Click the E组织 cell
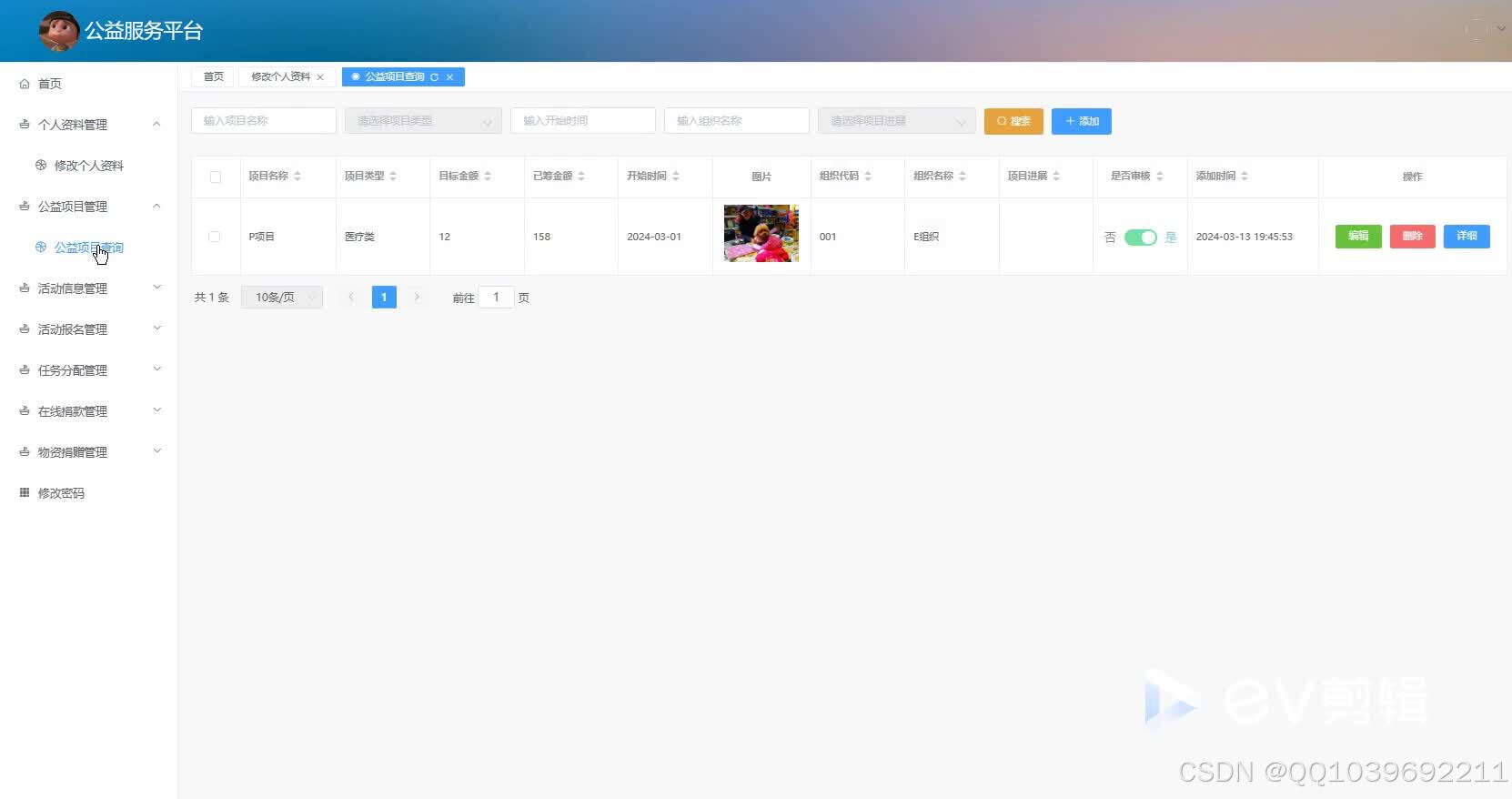Screen dimensions: 1512x799 point(926,237)
